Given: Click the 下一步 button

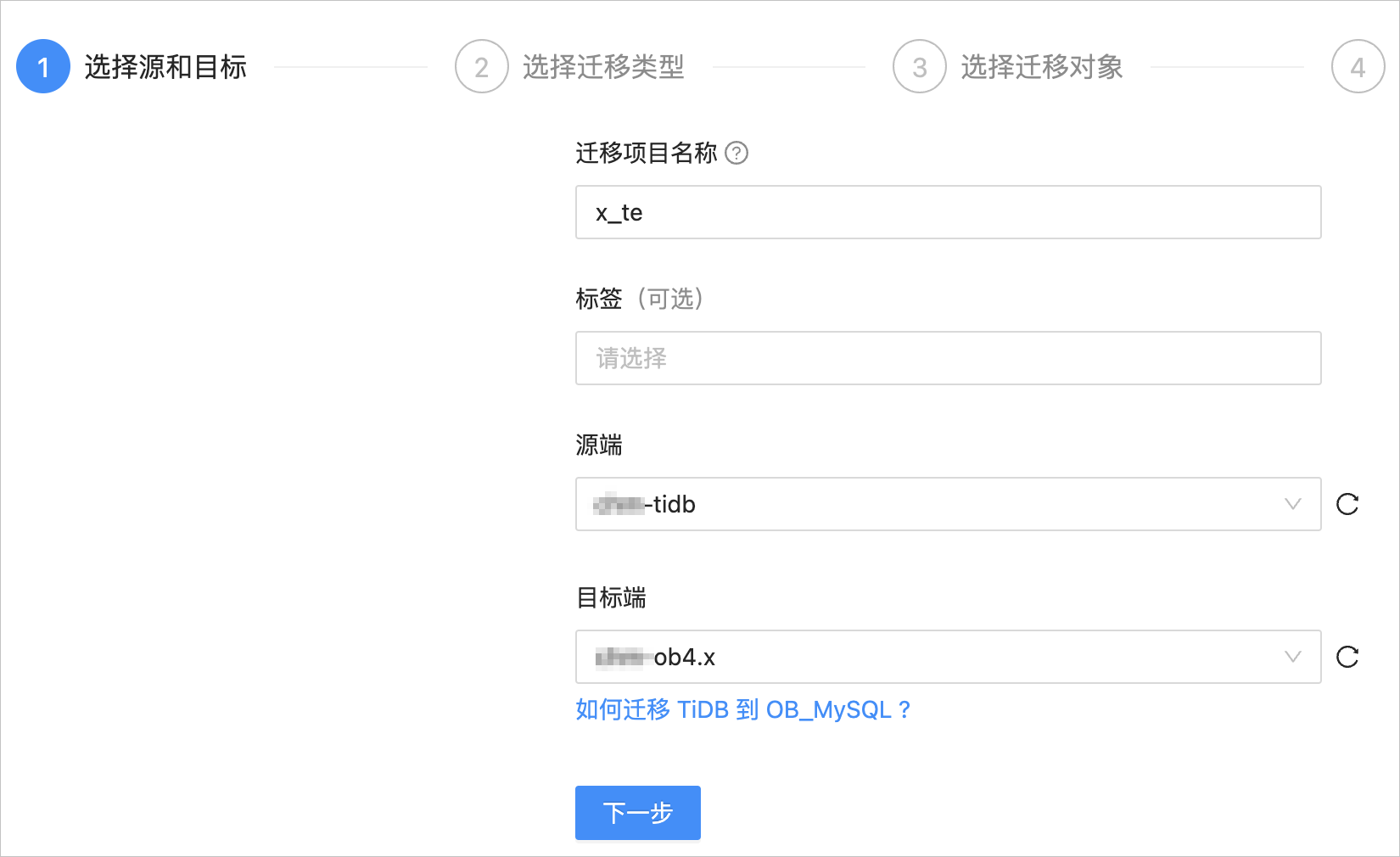Looking at the screenshot, I should click(x=638, y=813).
